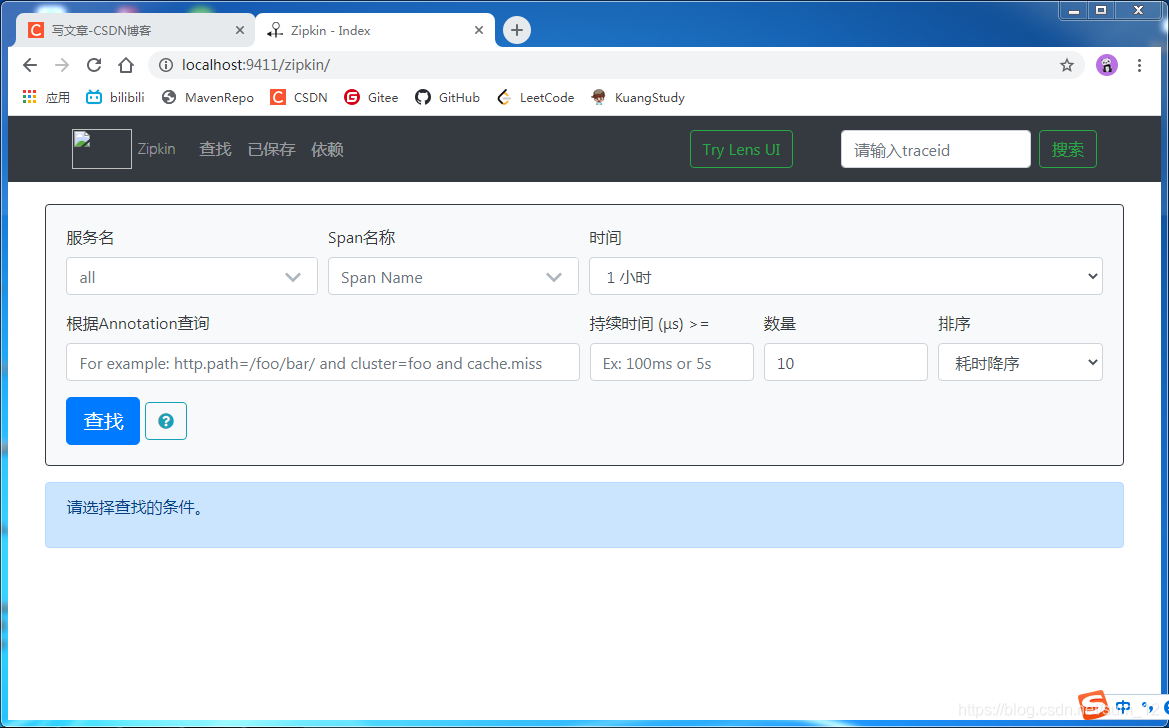This screenshot has height=728, width=1169.
Task: Open the browser home page icon
Action: (126, 65)
